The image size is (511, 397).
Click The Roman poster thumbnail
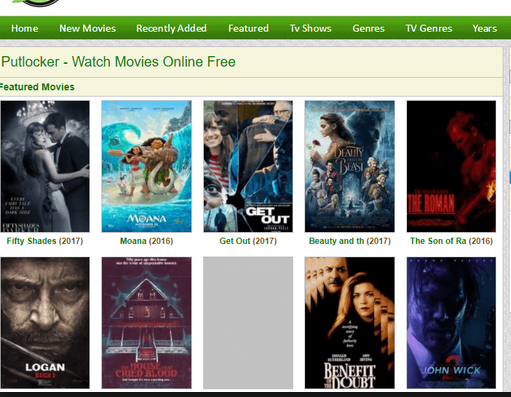click(451, 166)
